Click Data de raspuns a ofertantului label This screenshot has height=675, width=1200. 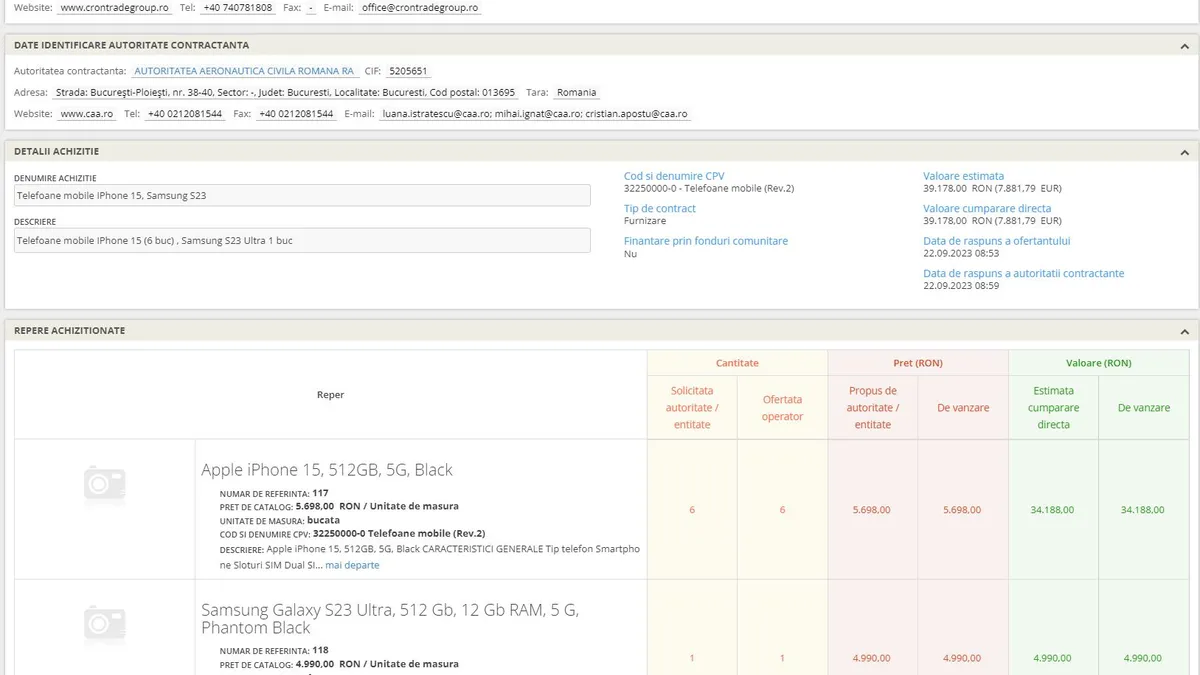pos(996,241)
